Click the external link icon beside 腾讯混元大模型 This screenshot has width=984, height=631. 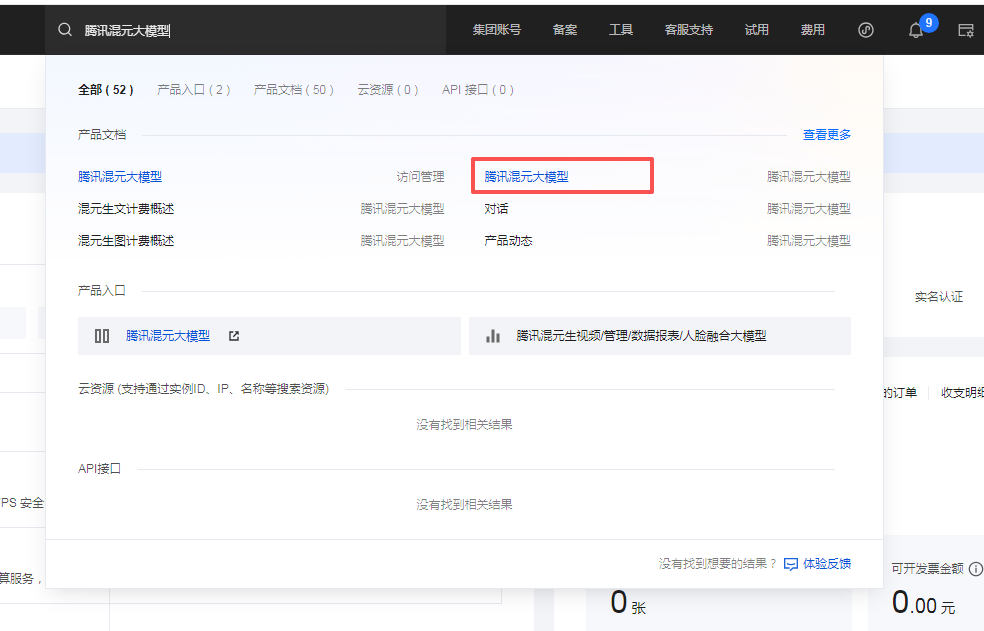(234, 336)
